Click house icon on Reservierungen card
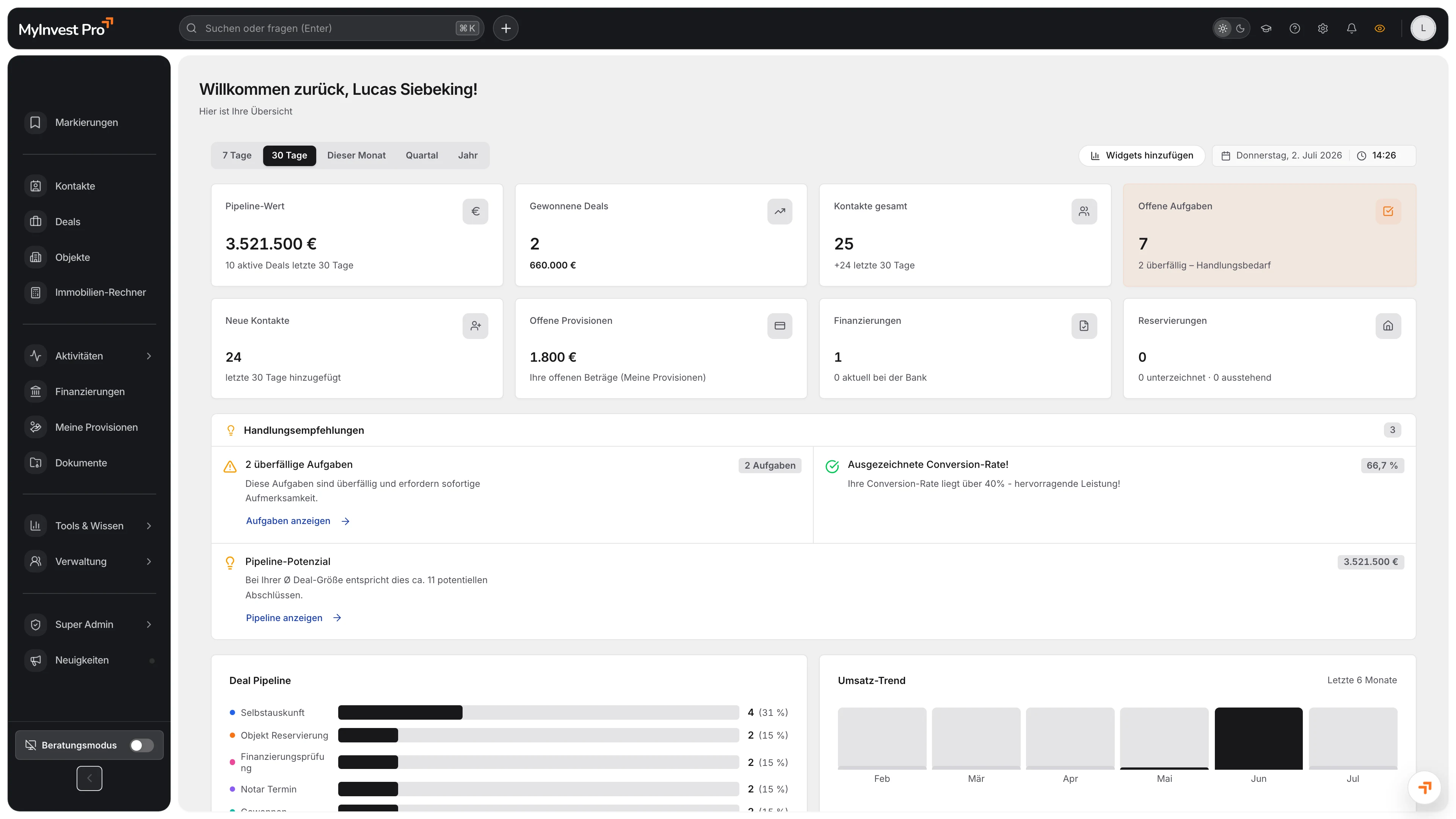Screen dimensions: 1456x819 tap(1388, 326)
